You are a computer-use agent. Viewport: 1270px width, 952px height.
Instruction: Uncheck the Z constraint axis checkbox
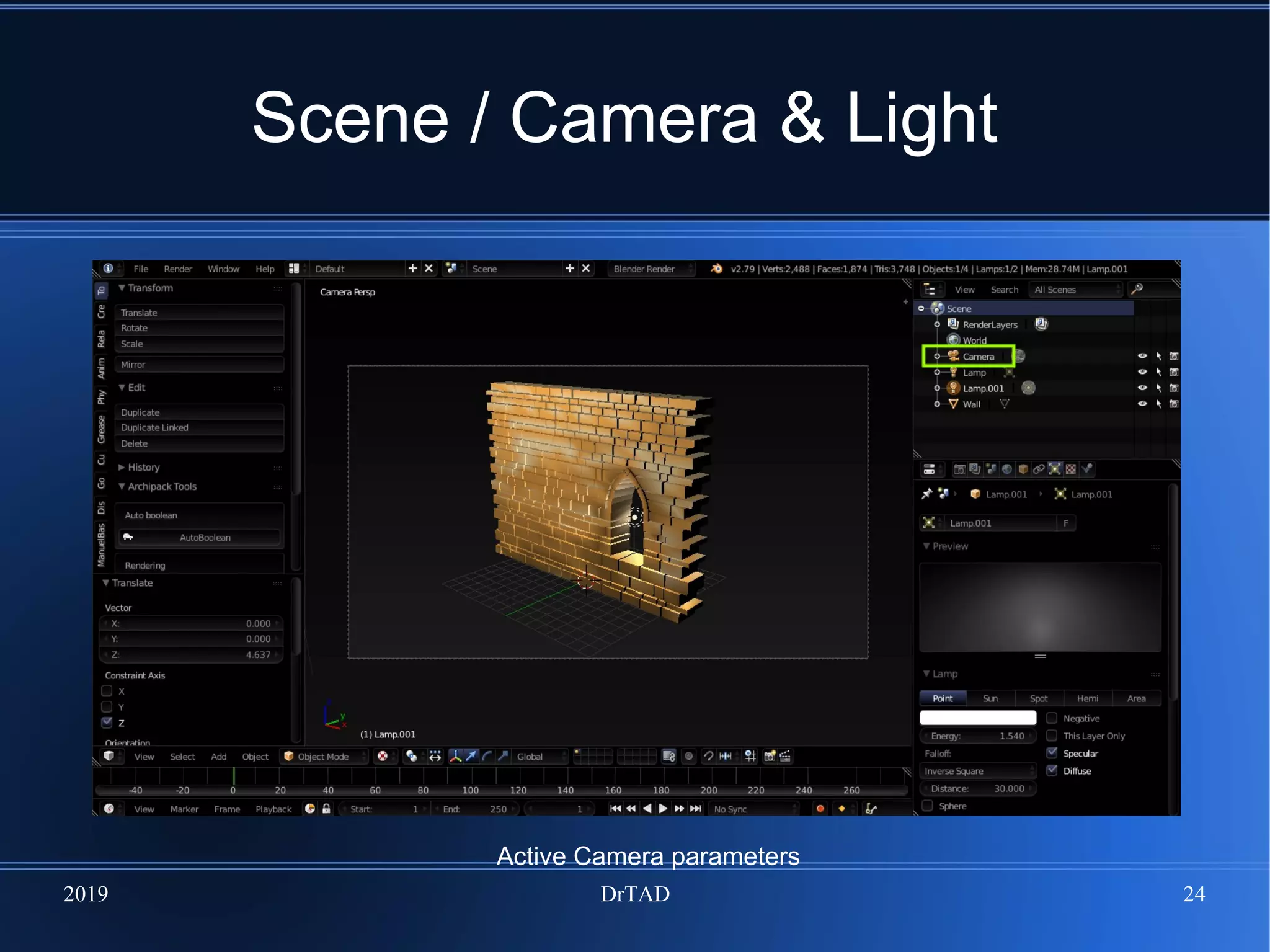(x=107, y=723)
